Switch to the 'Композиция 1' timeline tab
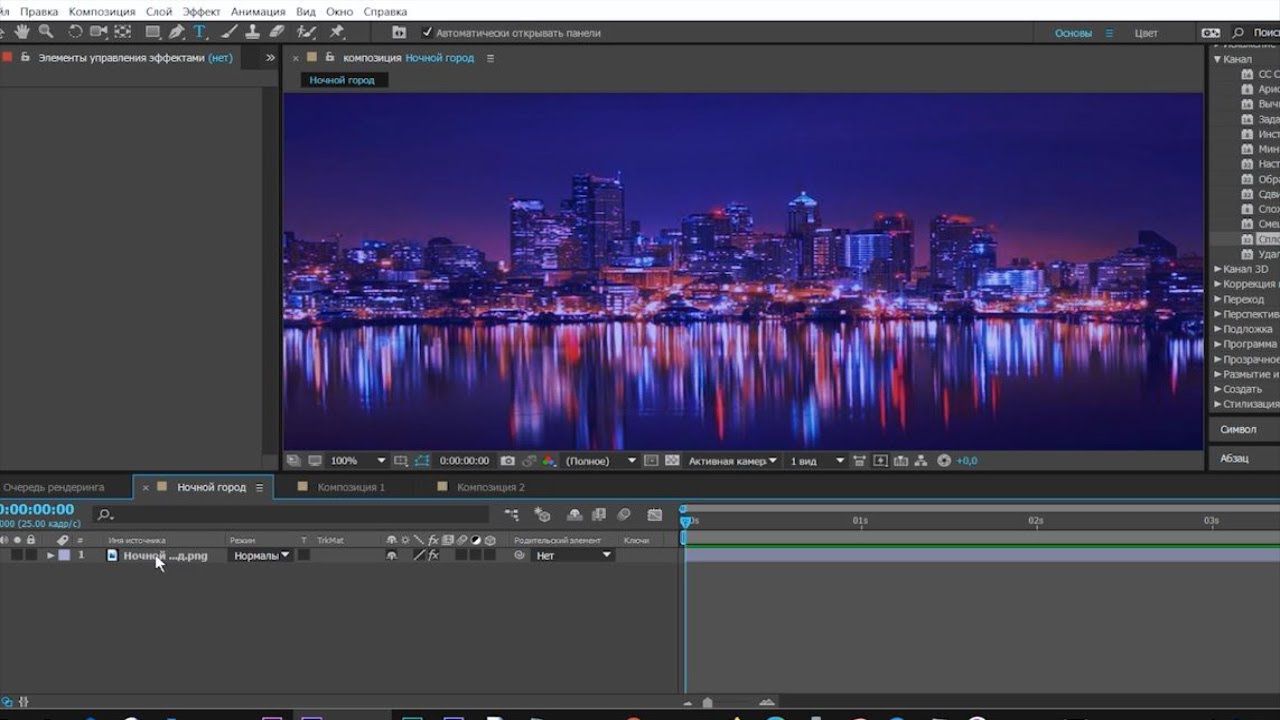This screenshot has width=1280, height=720. coord(351,487)
